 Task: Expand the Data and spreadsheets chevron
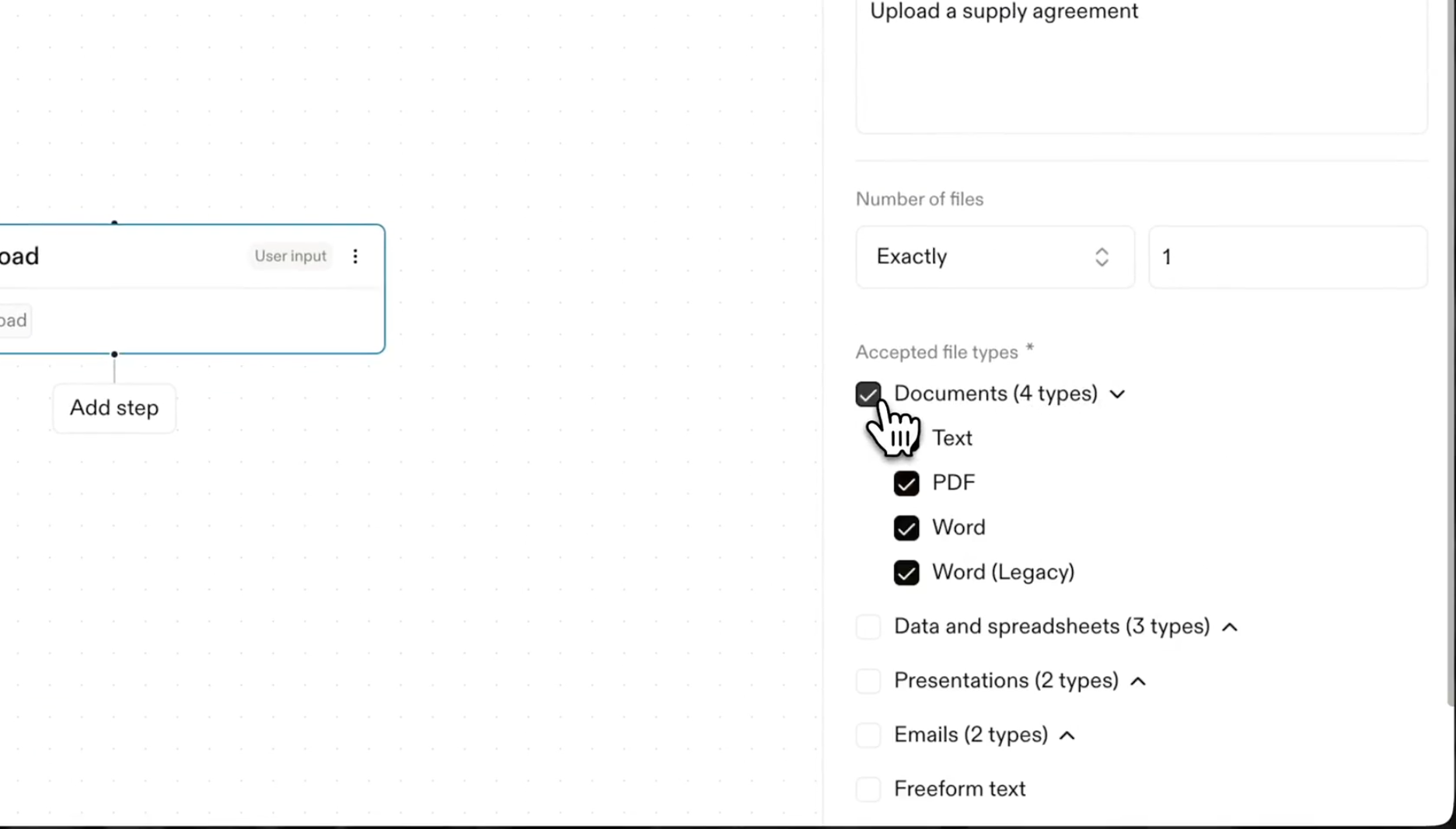1229,627
